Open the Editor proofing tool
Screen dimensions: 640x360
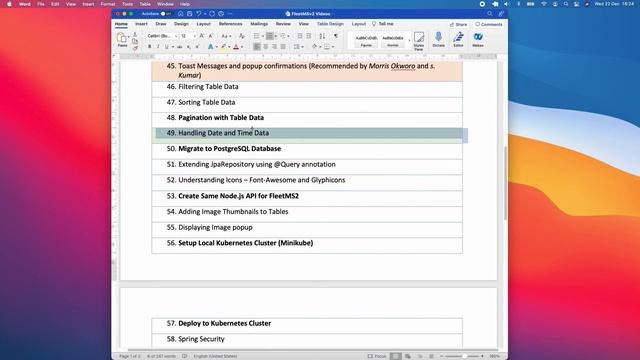click(x=458, y=40)
